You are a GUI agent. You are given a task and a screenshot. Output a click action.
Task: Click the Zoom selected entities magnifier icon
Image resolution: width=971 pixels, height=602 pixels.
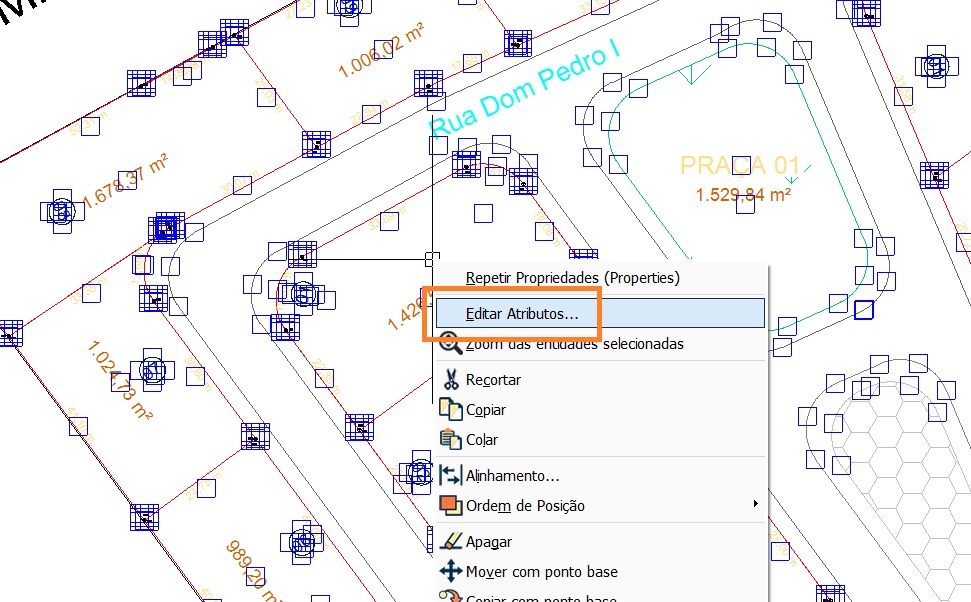click(x=450, y=344)
